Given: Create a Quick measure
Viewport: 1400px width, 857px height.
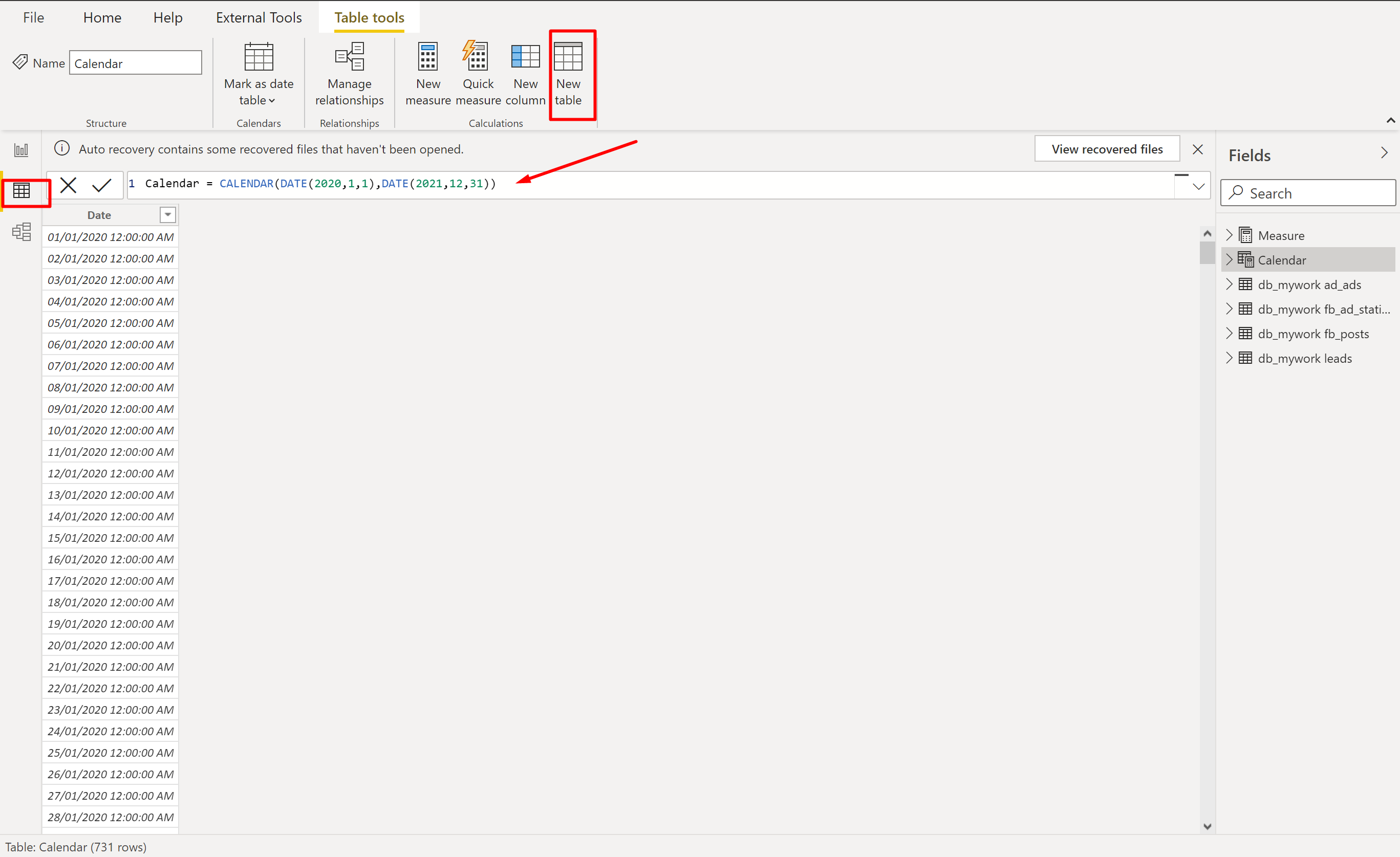Looking at the screenshot, I should (x=478, y=74).
